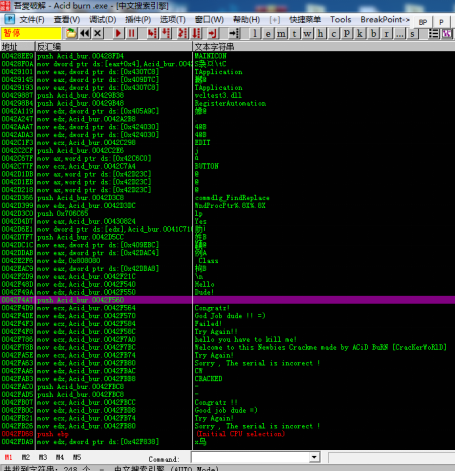Select the highlighted push 0042F4A7 row
Image resolution: width=456 pixels, height=472 pixels.
pyautogui.click(x=228, y=300)
